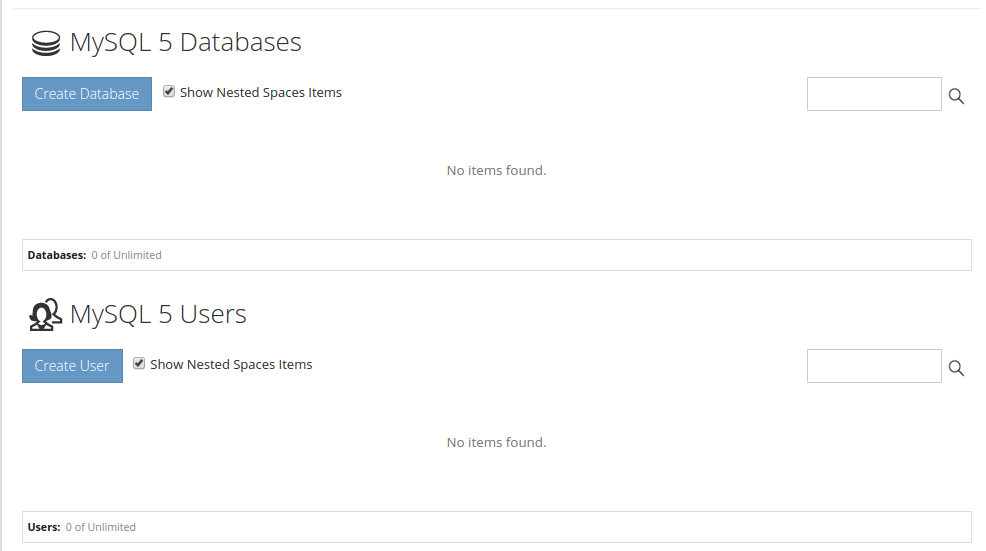Uncheck Show Nested Spaces Items checkbox for users
The image size is (986, 551).
[x=139, y=363]
